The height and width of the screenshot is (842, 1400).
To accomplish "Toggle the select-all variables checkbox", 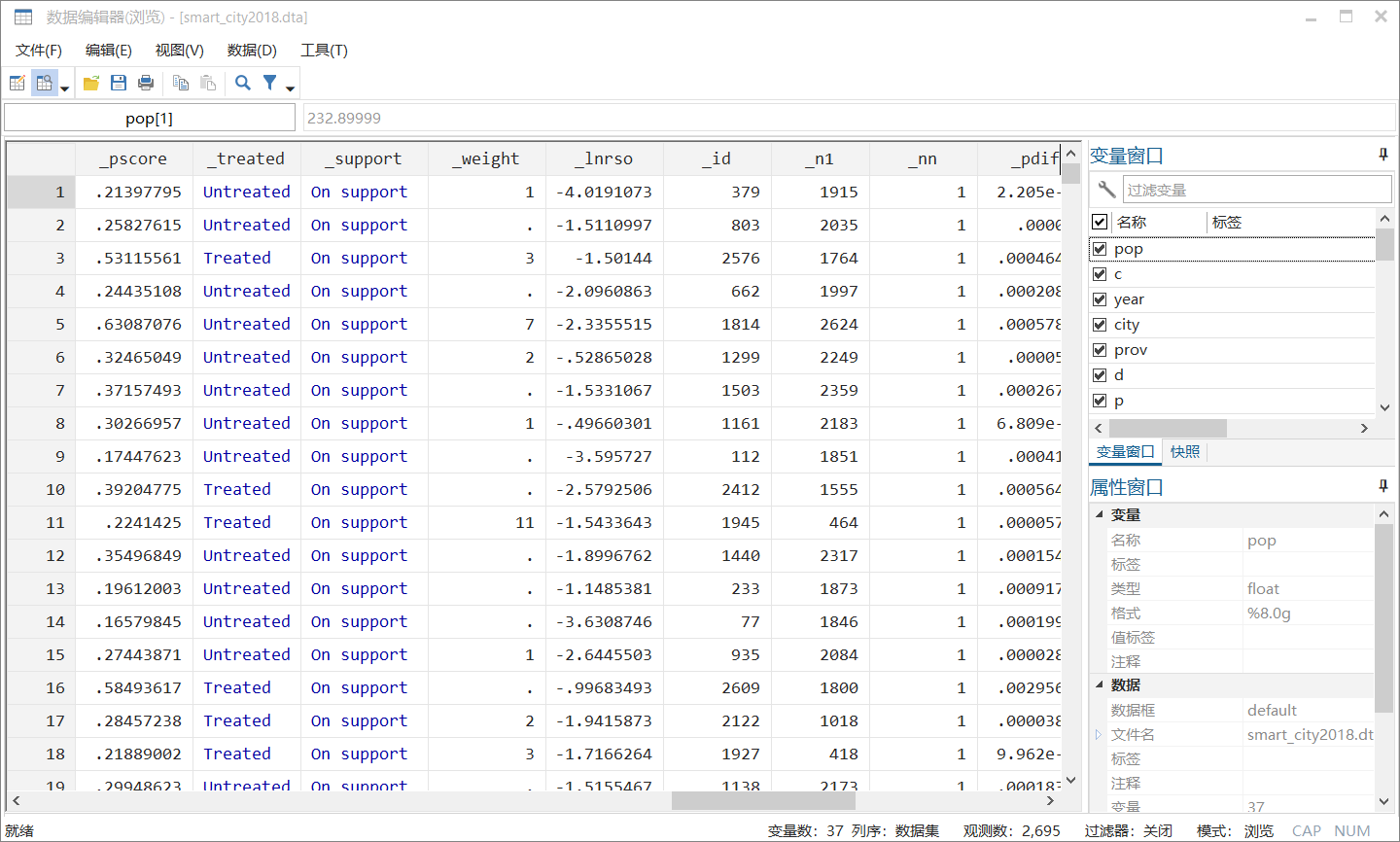I will pos(1100,222).
